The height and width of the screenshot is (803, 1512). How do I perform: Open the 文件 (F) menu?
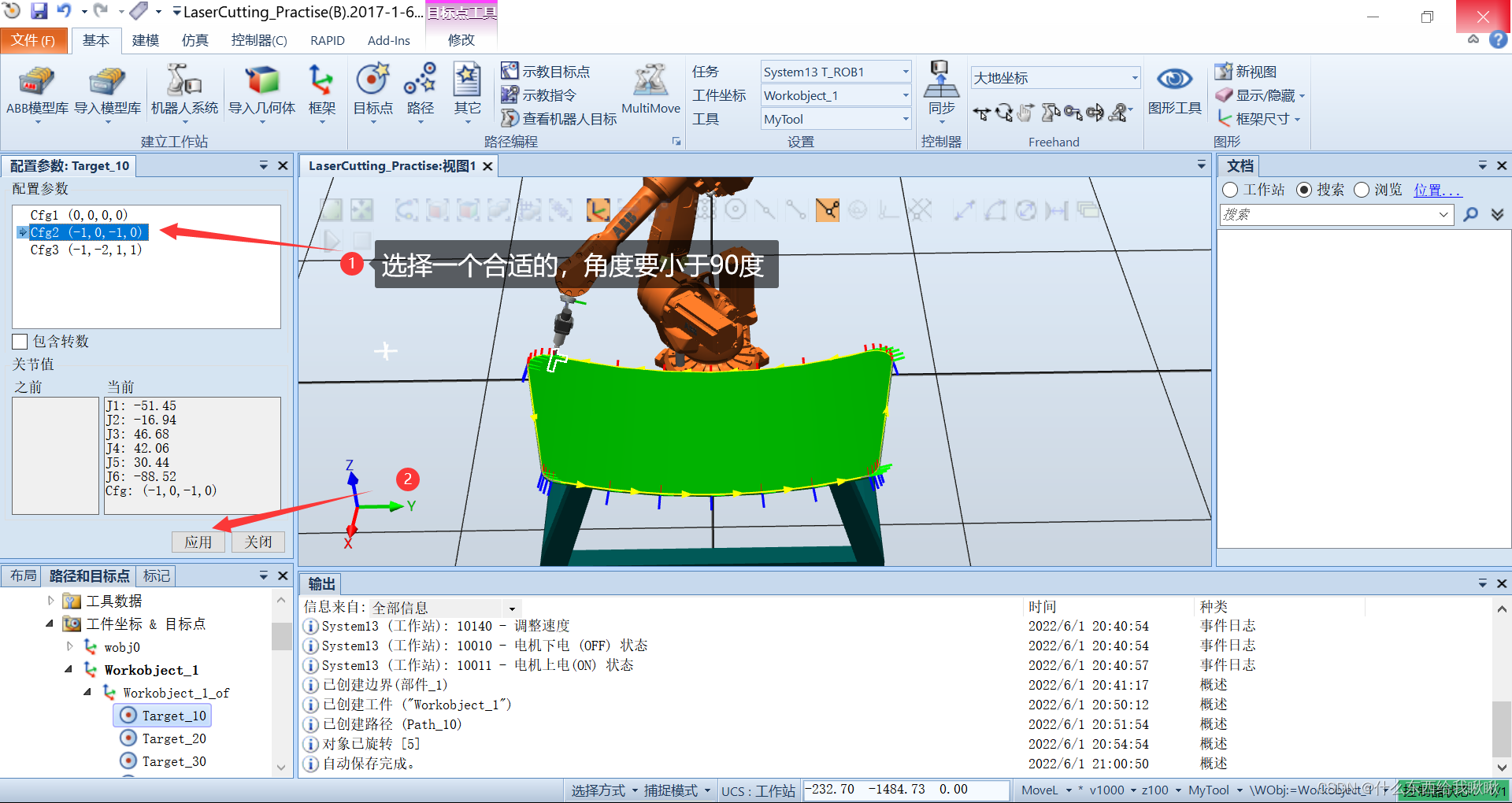(33, 40)
